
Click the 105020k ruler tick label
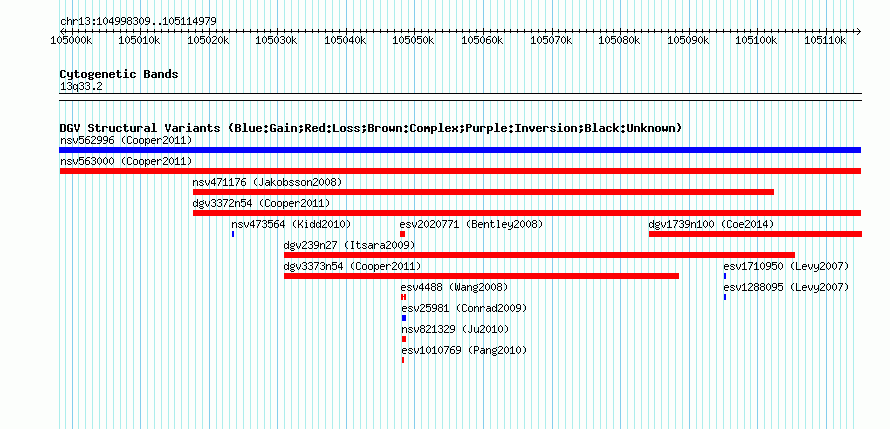[x=209, y=40]
